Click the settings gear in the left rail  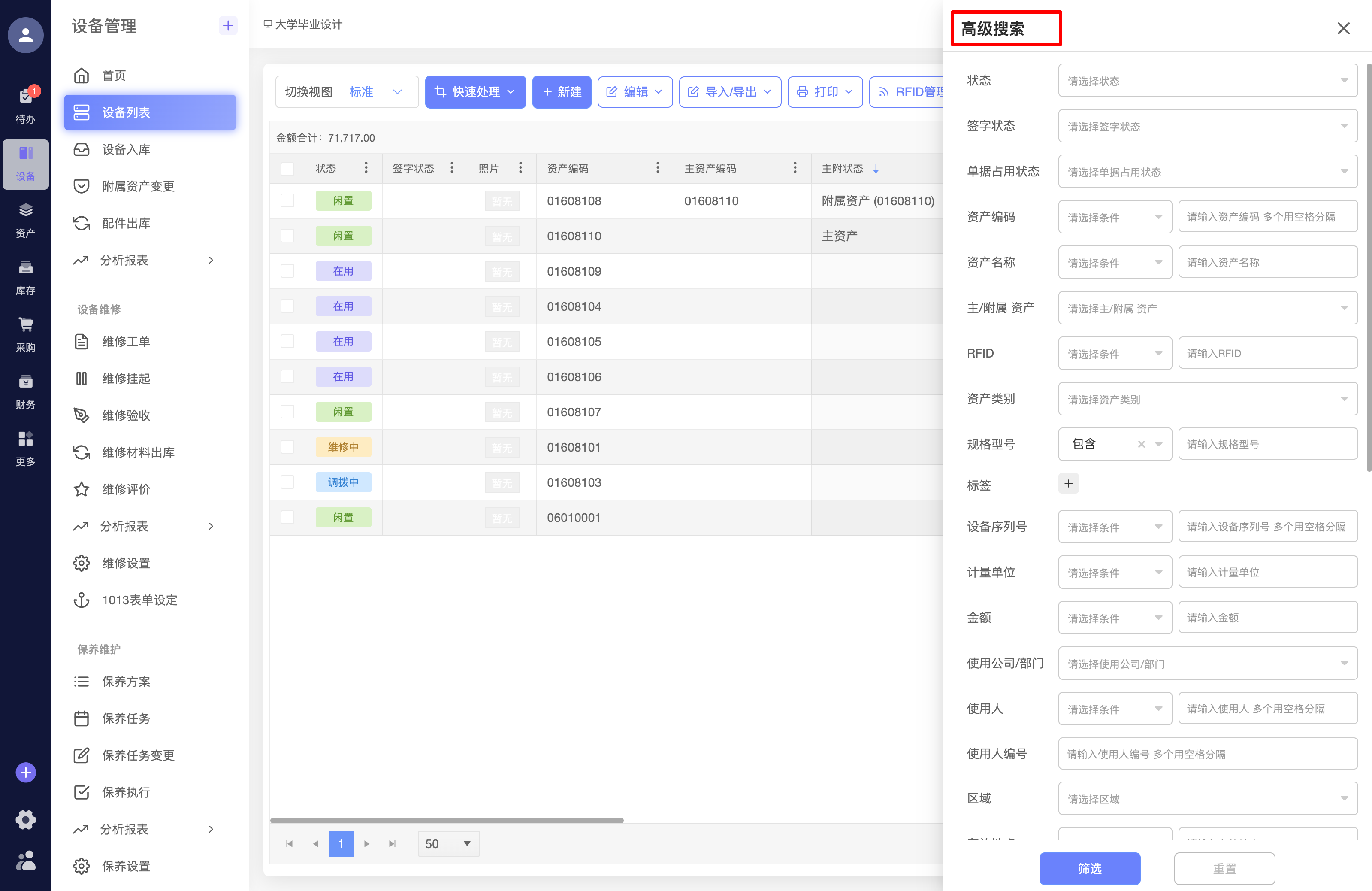click(25, 819)
